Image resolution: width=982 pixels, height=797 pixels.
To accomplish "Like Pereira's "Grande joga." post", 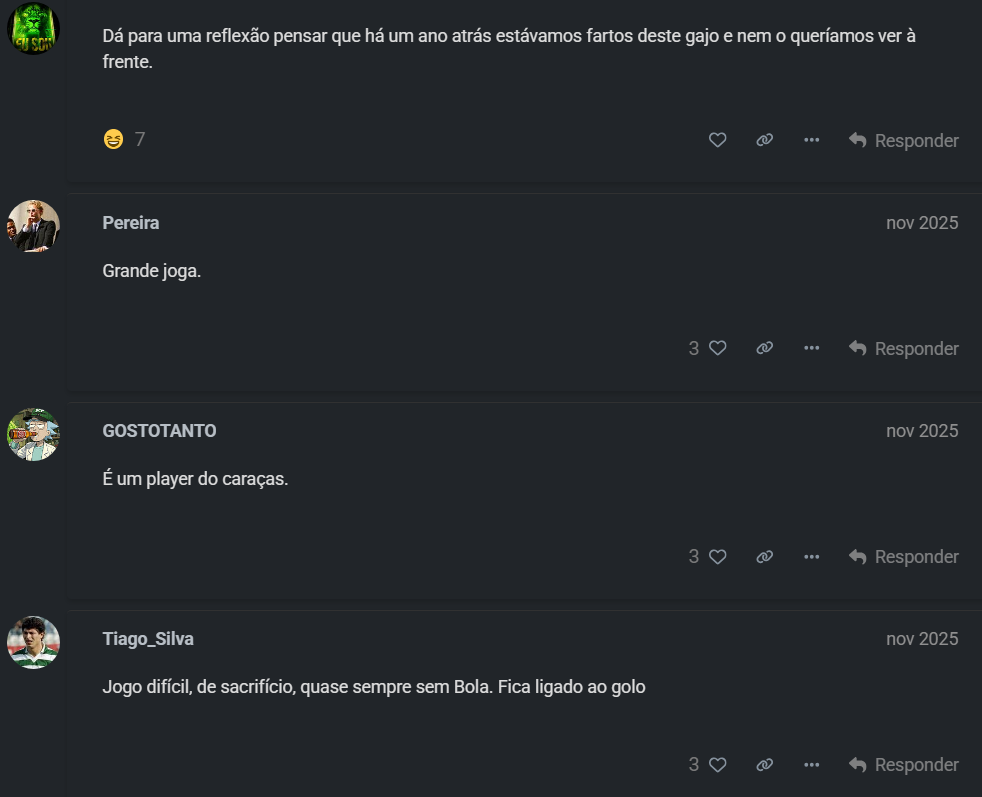I will click(x=717, y=348).
